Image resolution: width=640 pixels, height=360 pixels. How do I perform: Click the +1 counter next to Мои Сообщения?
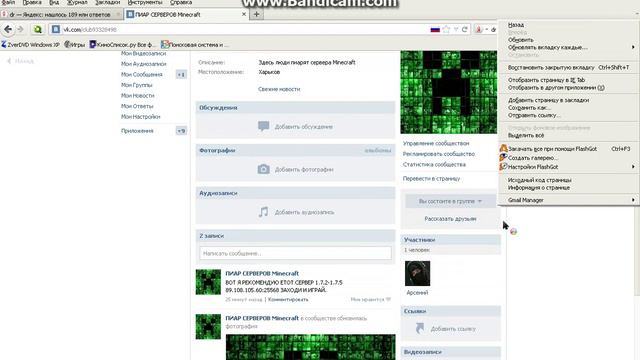coord(181,74)
